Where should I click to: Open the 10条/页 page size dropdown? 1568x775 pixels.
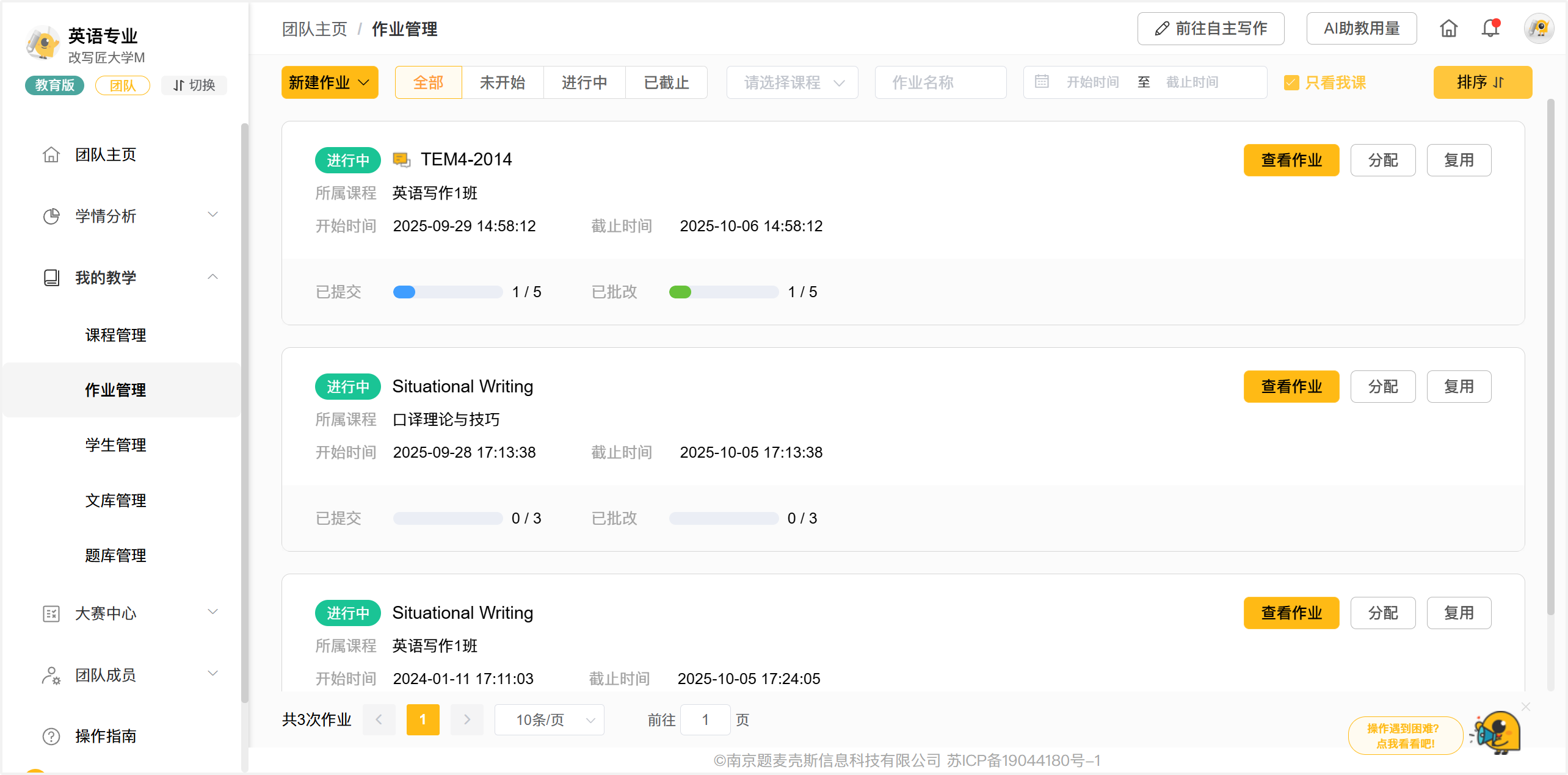[549, 719]
